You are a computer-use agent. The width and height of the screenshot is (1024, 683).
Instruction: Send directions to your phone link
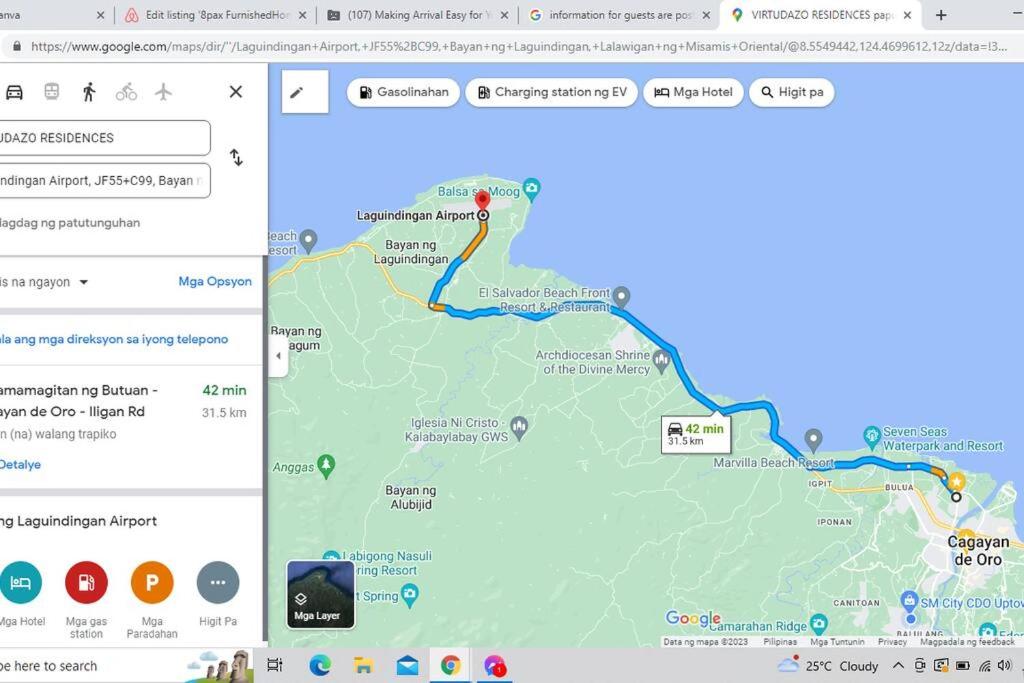click(114, 339)
